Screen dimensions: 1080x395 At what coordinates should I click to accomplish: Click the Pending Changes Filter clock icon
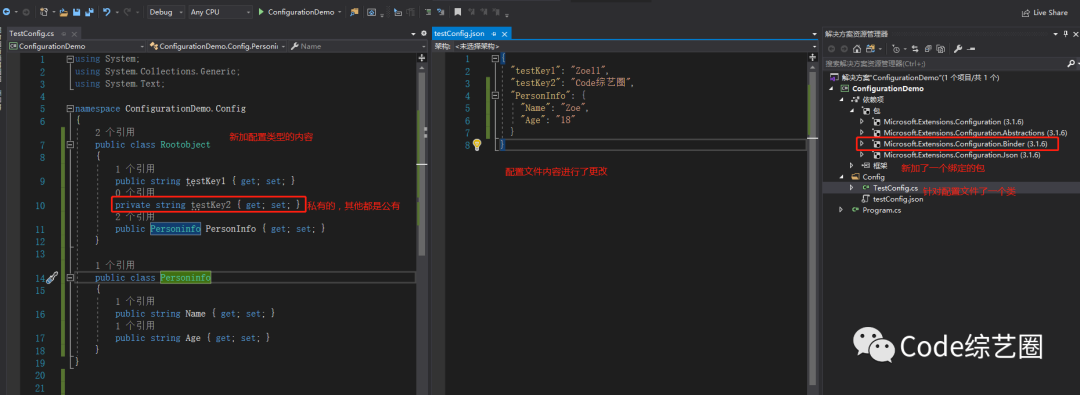(x=896, y=49)
